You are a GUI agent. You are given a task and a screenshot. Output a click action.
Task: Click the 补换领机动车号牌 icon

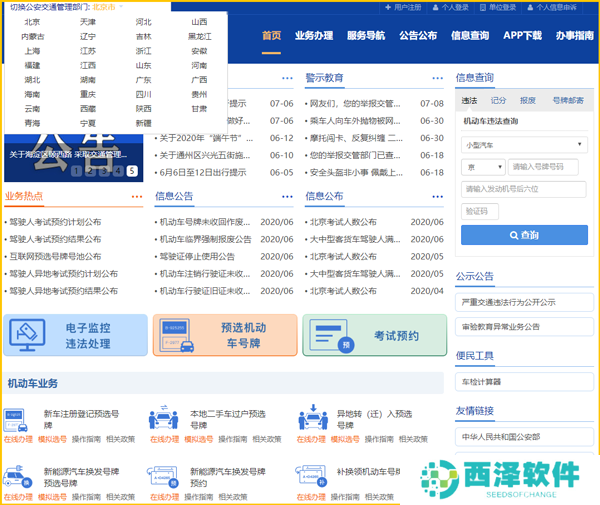311,476
